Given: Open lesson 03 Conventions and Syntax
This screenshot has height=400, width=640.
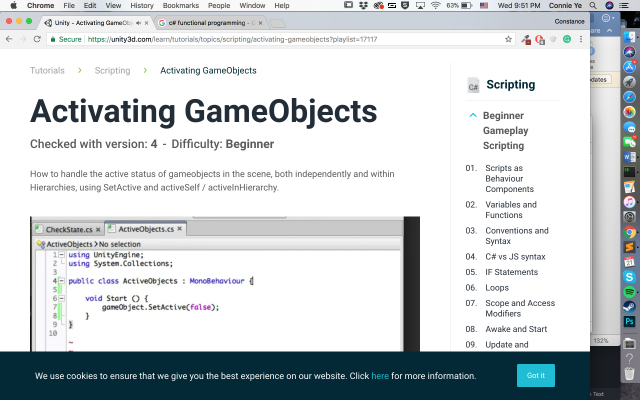Looking at the screenshot, I should click(x=517, y=236).
